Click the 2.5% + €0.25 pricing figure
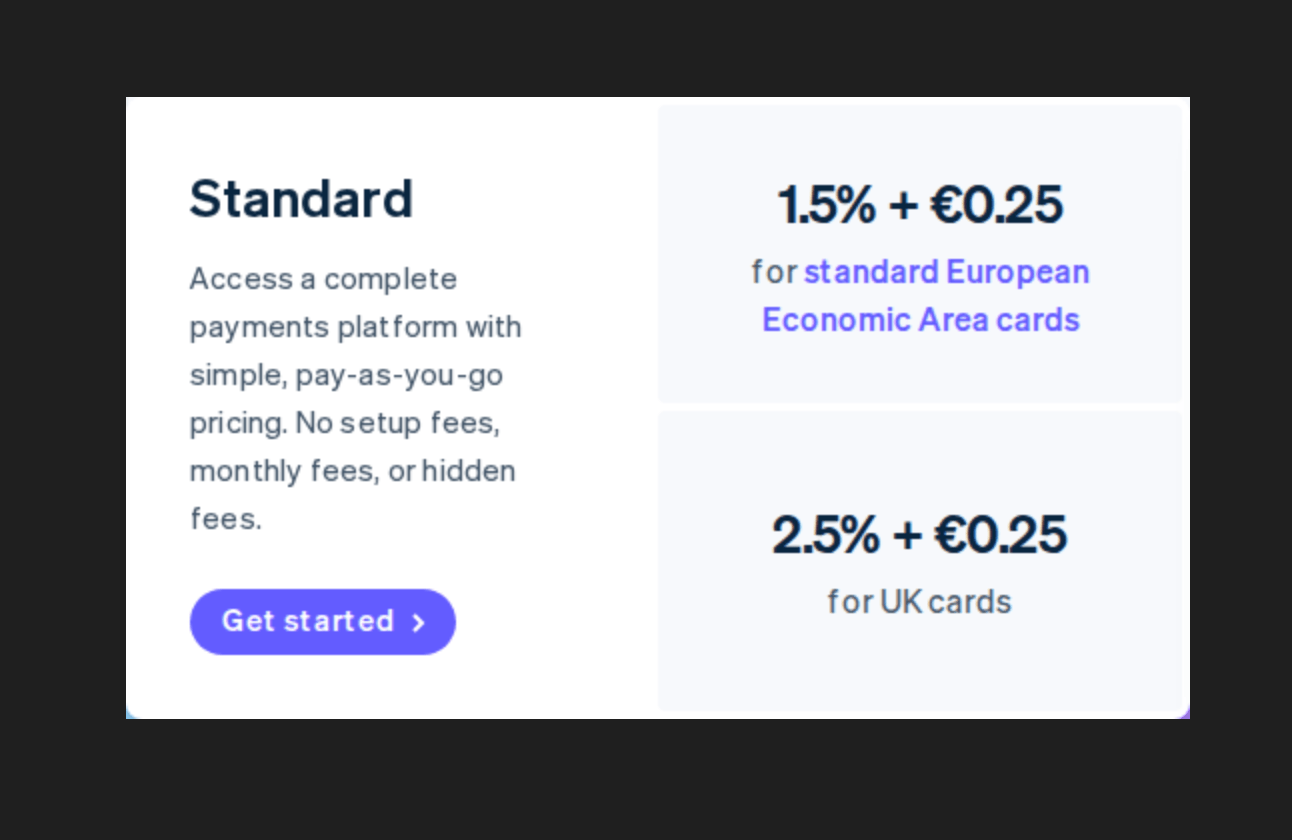 [x=919, y=534]
